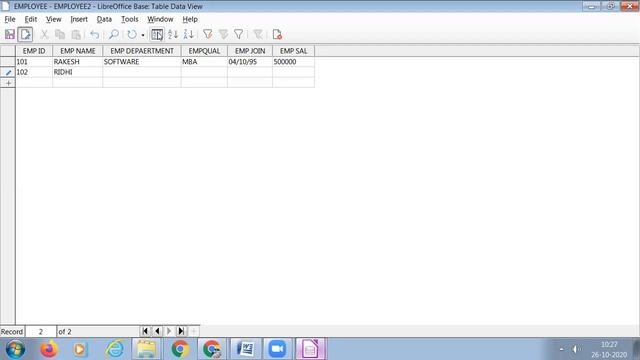Copy selection toolbar icon
Viewport: 640px width, 360px height.
click(x=60, y=35)
